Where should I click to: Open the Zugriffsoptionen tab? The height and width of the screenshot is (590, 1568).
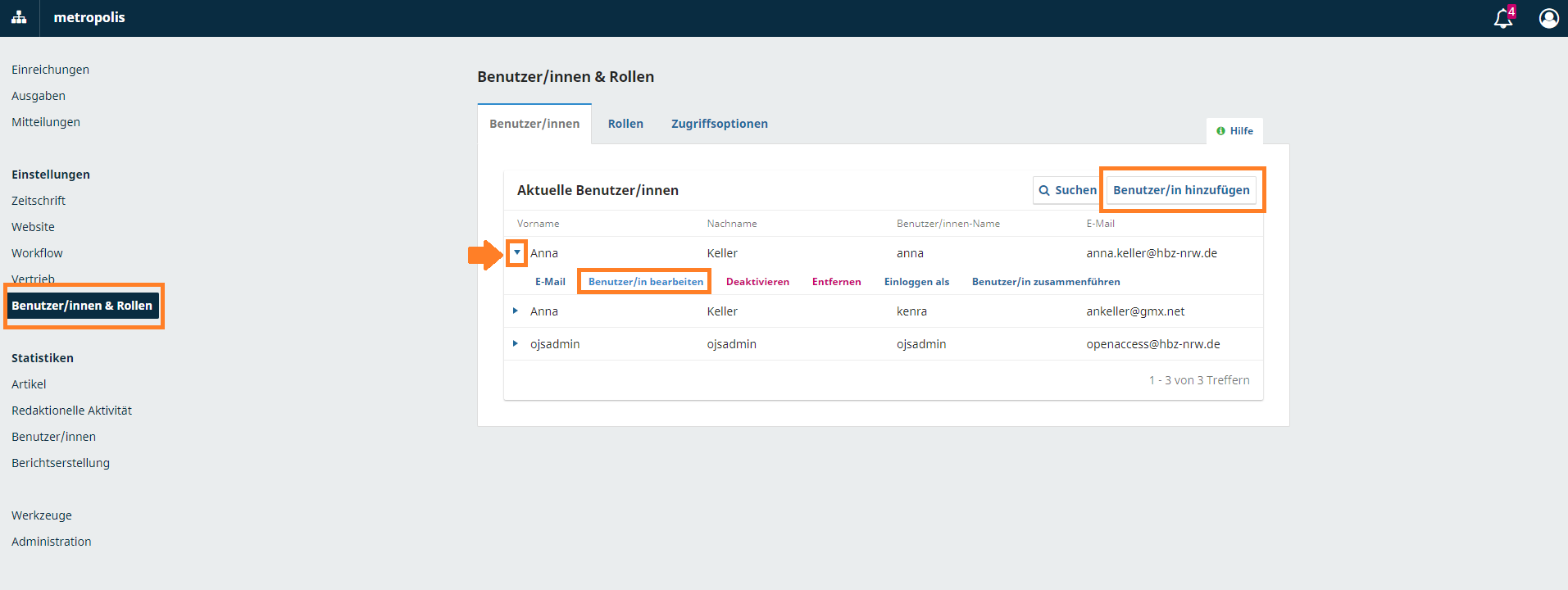pyautogui.click(x=719, y=124)
